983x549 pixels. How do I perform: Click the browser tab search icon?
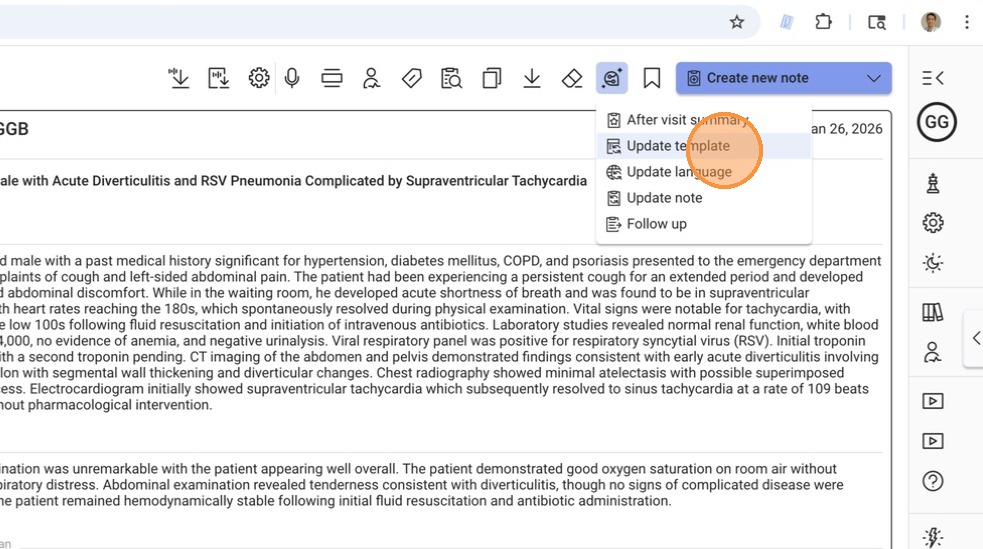click(876, 23)
